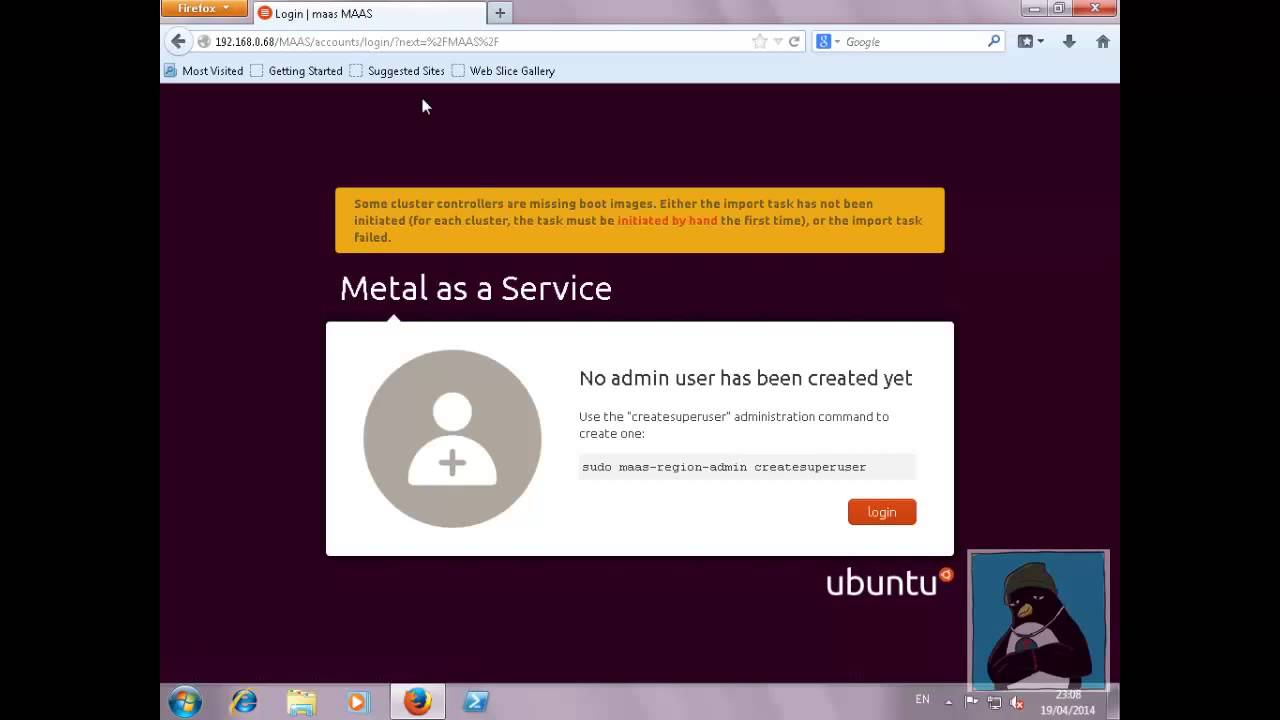The width and height of the screenshot is (1280, 720).
Task: Click the createsuperuser command text
Action: pyautogui.click(x=724, y=467)
